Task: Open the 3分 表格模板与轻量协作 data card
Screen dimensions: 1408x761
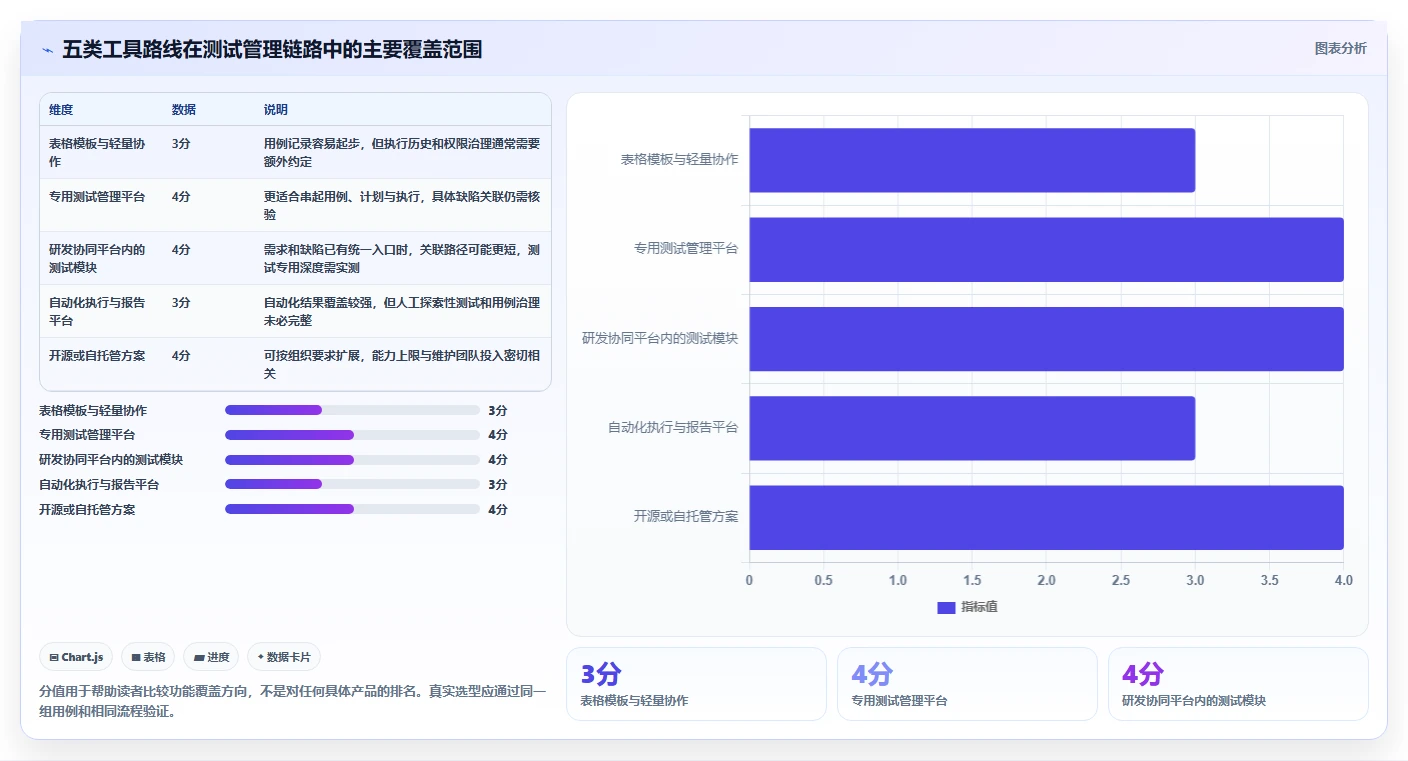Action: click(x=696, y=684)
